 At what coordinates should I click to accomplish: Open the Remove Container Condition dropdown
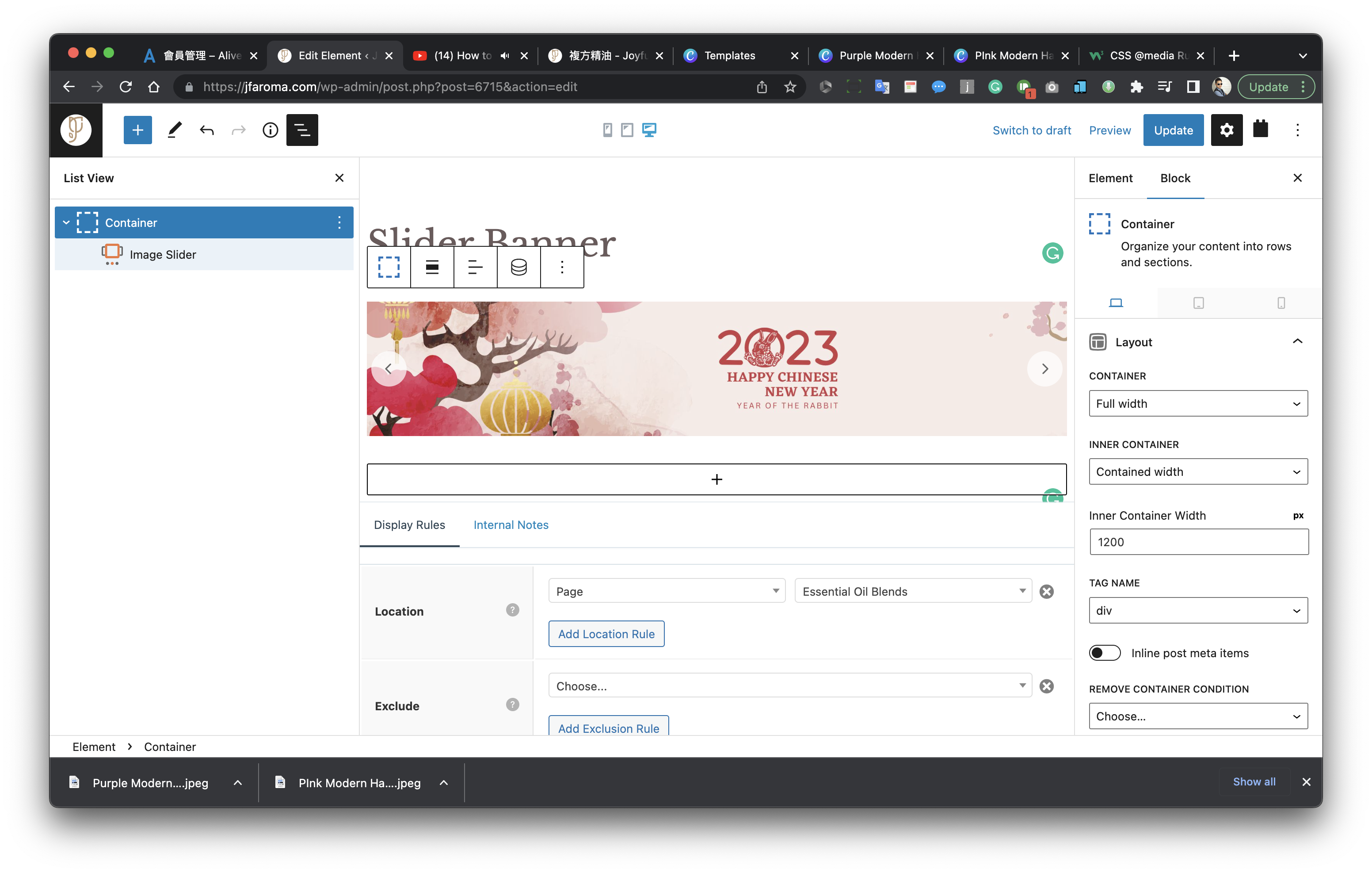[x=1197, y=716]
